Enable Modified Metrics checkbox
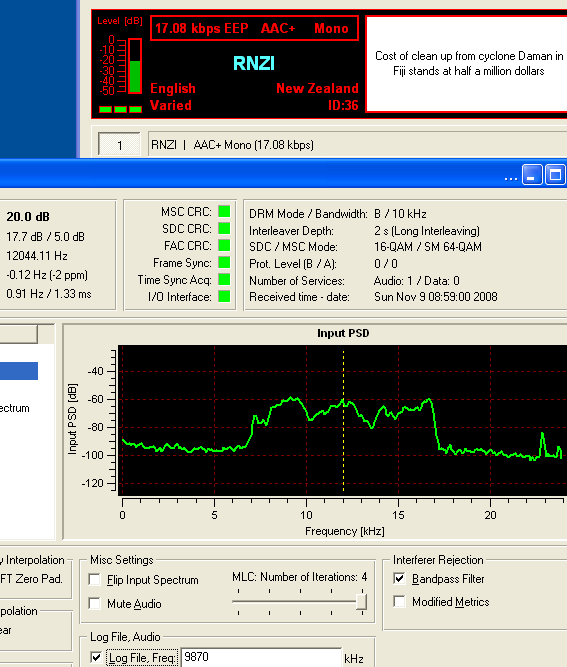The image size is (567, 667). coord(399,601)
